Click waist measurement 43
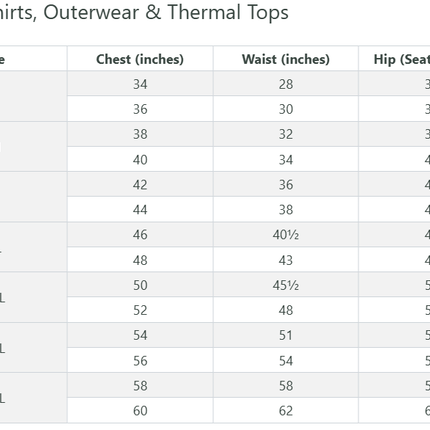 286,260
